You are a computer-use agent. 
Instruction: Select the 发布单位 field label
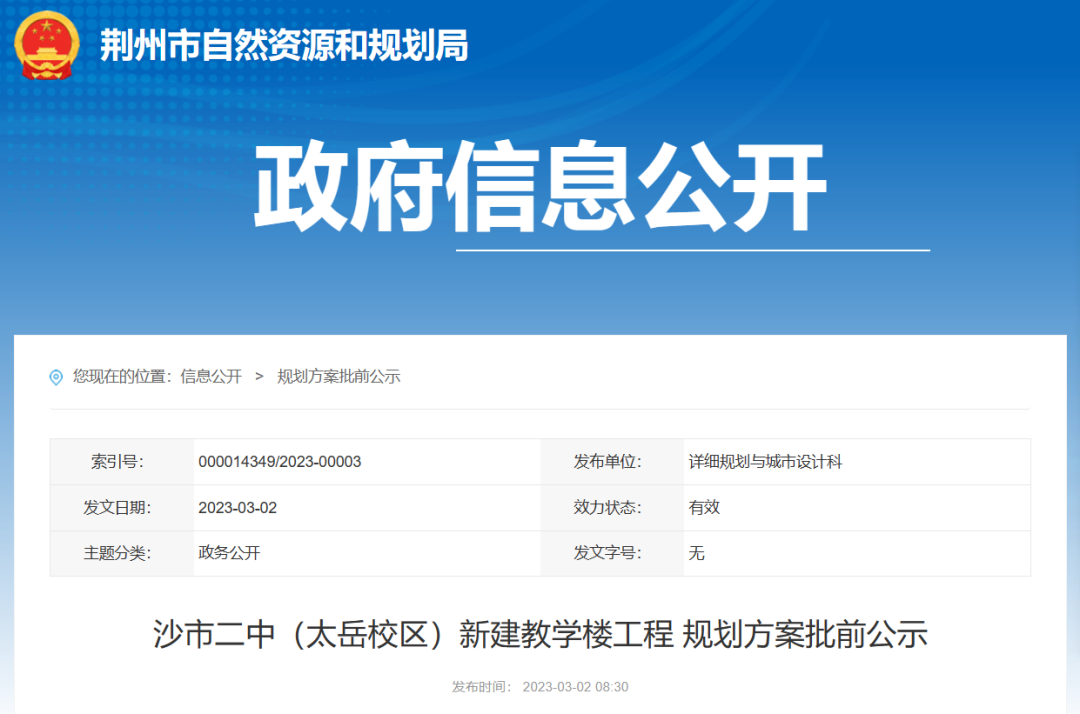(610, 462)
